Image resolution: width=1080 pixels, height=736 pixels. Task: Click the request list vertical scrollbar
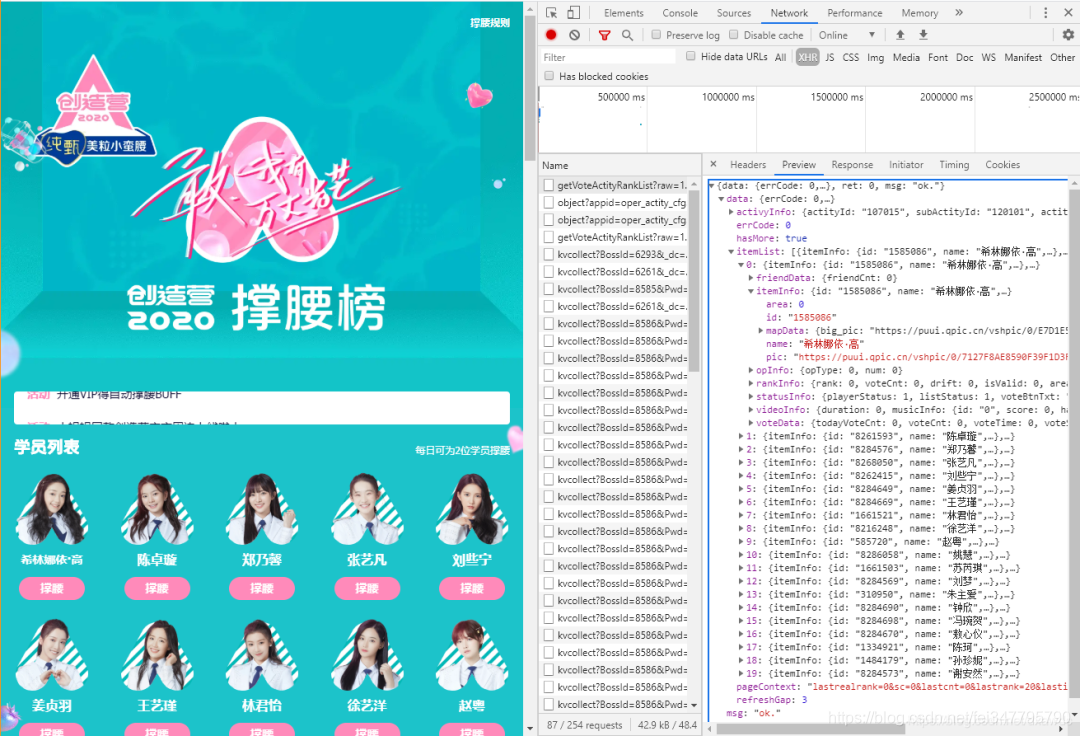point(694,279)
